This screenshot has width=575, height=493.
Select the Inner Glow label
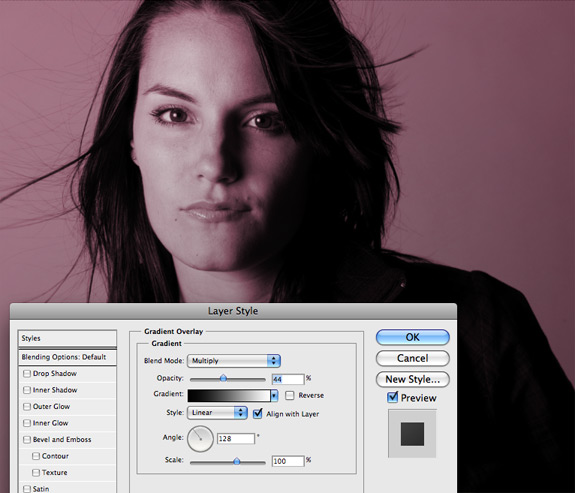click(51, 423)
